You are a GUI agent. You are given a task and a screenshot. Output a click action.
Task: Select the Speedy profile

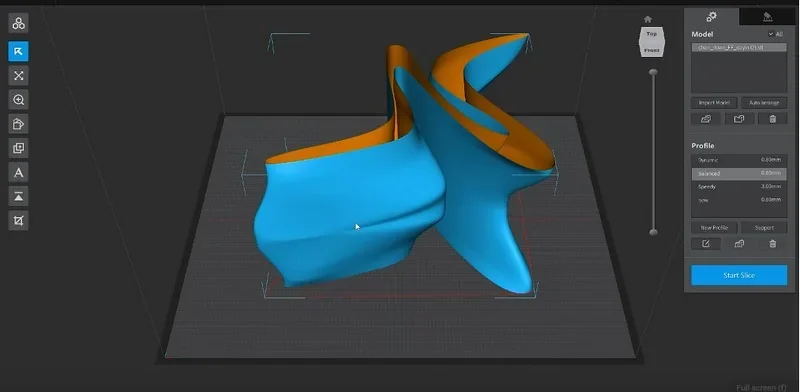[x=739, y=187]
